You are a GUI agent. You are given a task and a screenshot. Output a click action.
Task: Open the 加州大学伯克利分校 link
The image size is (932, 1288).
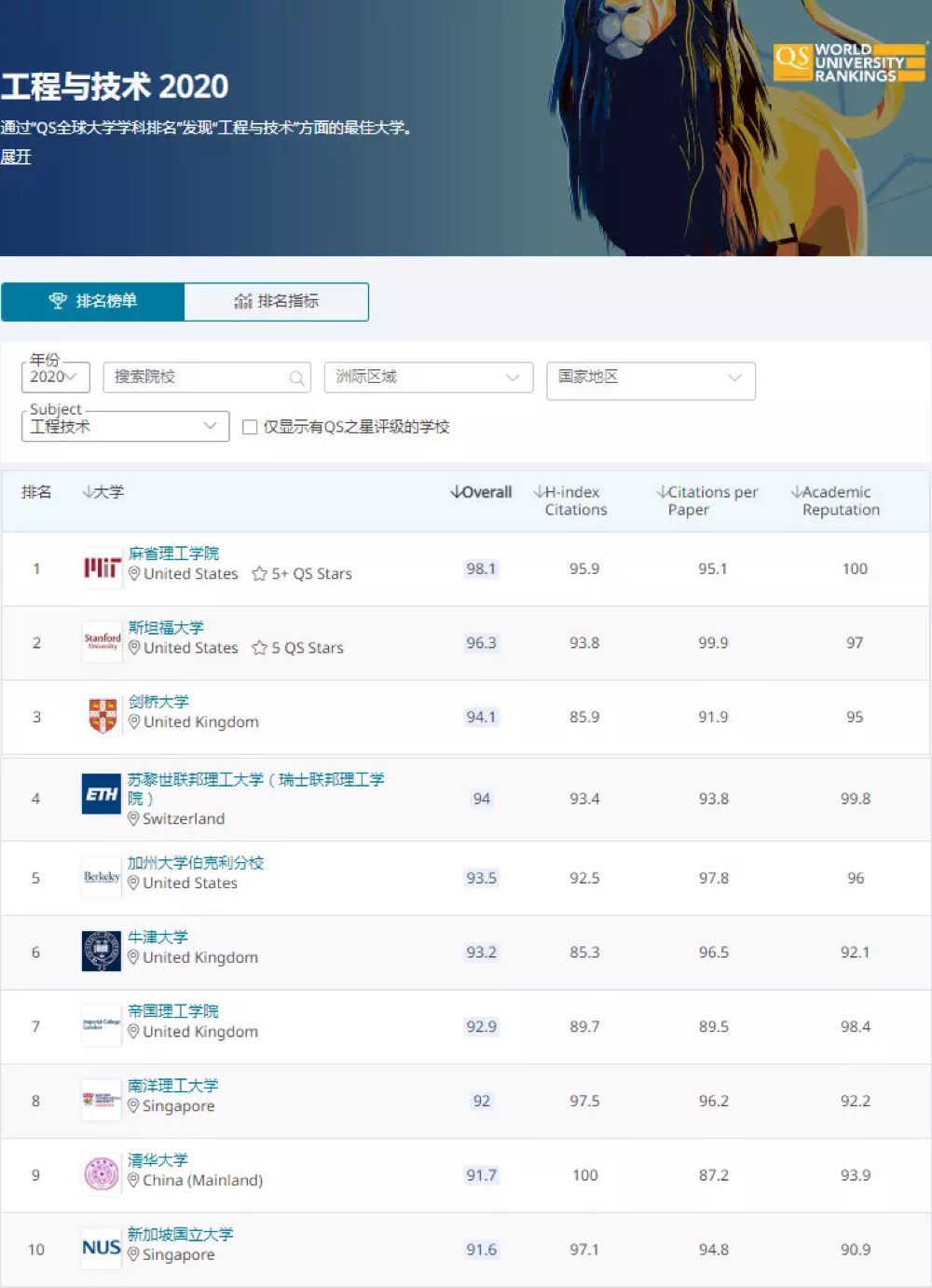pyautogui.click(x=196, y=863)
